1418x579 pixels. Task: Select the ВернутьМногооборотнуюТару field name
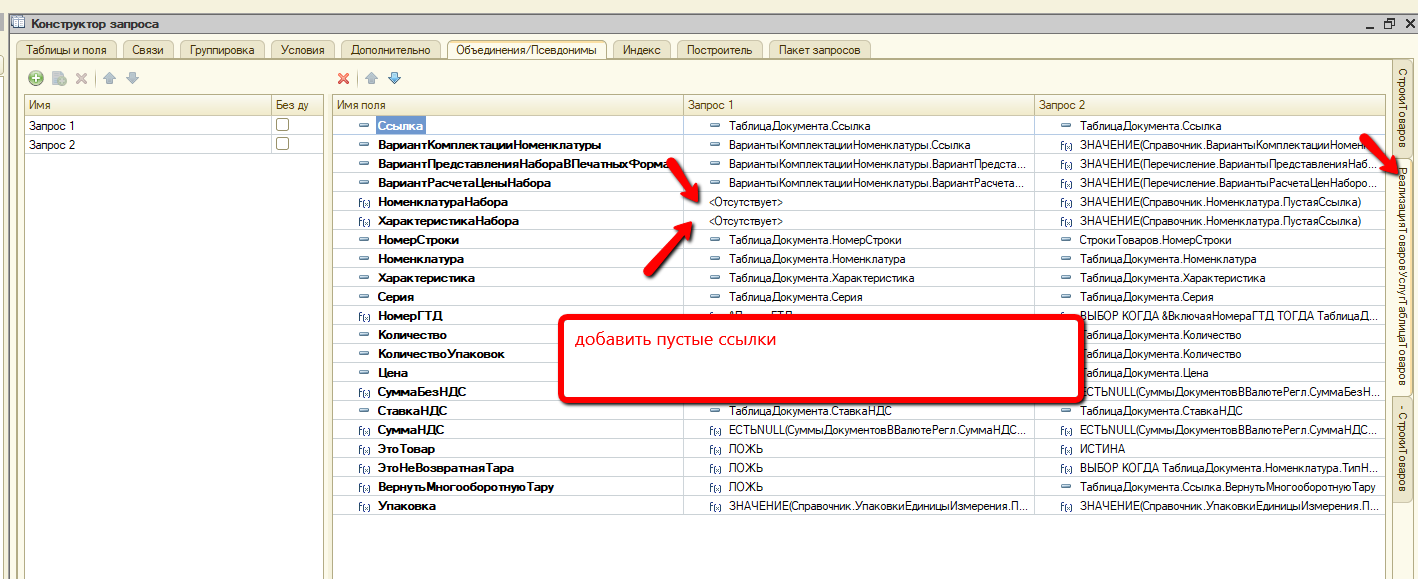click(466, 487)
